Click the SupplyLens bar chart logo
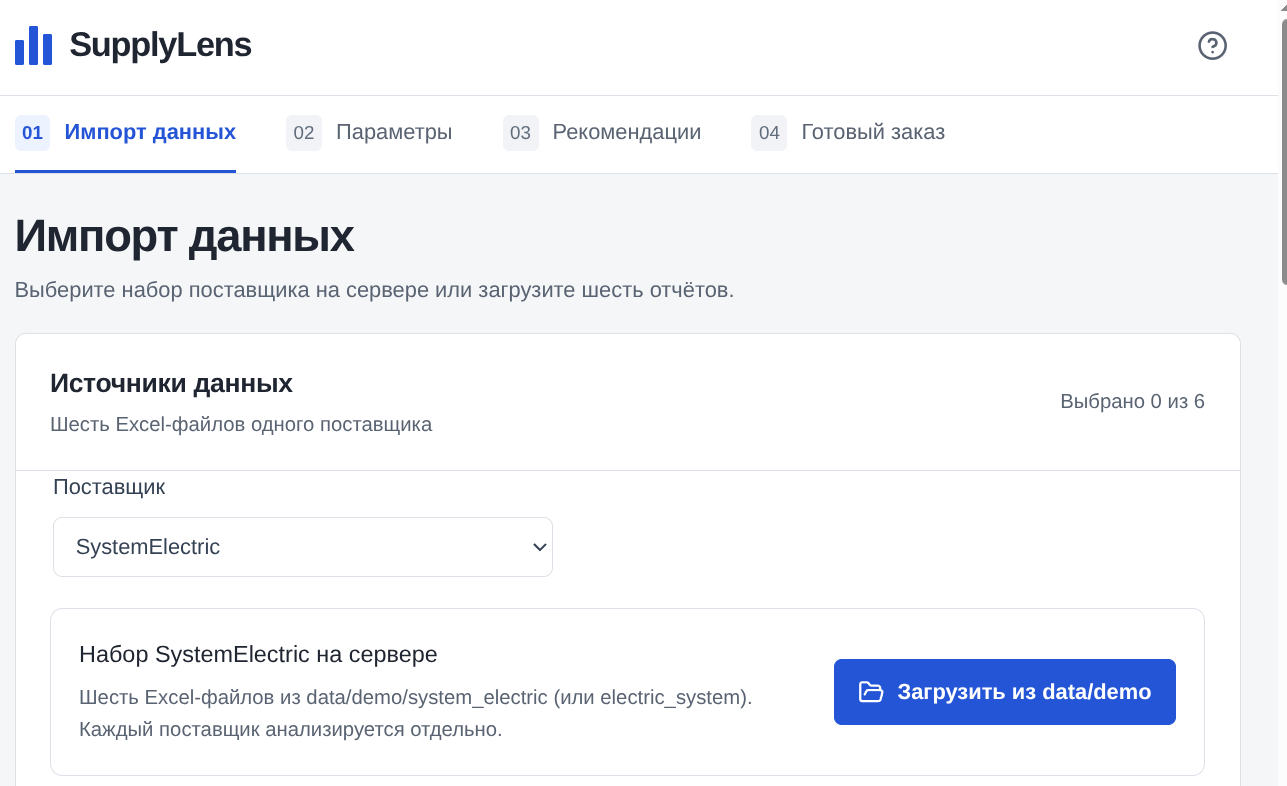The width and height of the screenshot is (1287, 786). coord(33,46)
